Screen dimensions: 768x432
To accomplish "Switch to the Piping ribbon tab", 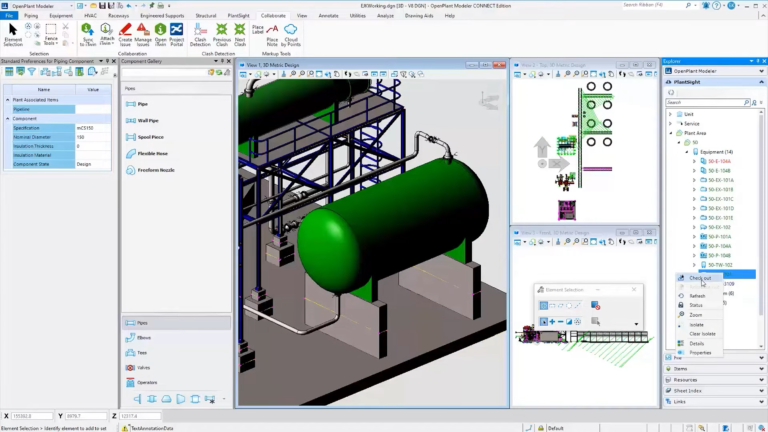I will (x=31, y=16).
